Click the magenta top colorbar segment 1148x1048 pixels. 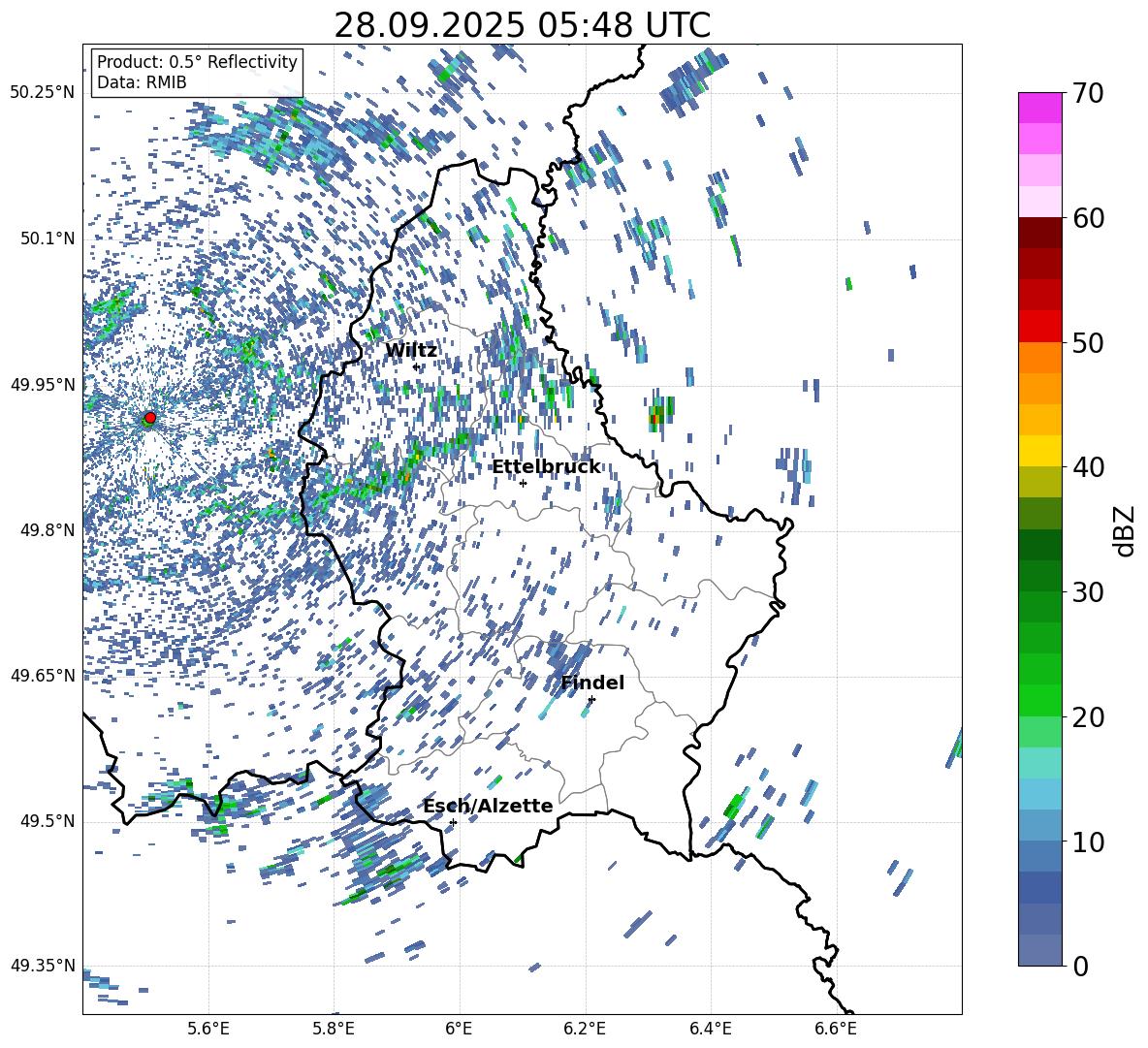1039,108
